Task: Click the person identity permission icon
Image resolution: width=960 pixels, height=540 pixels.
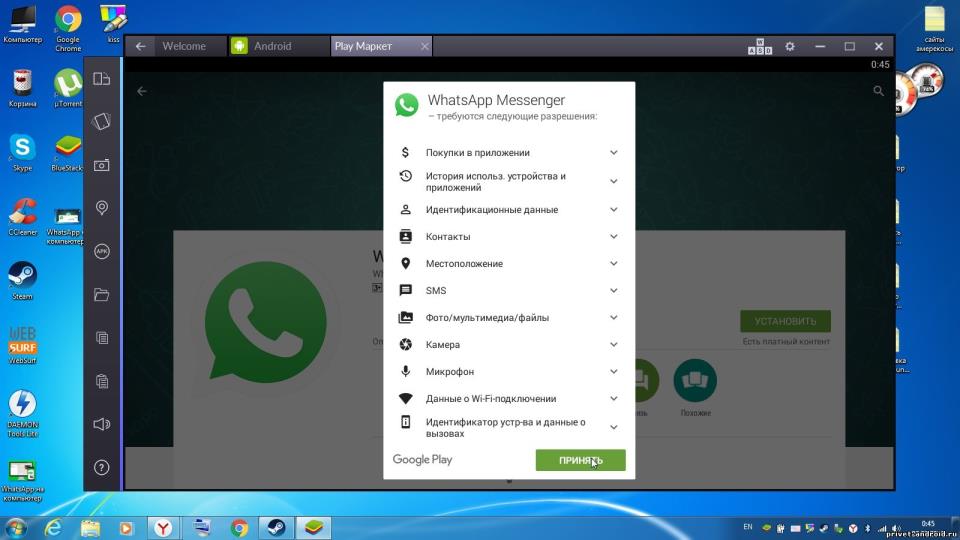Action: pos(405,209)
